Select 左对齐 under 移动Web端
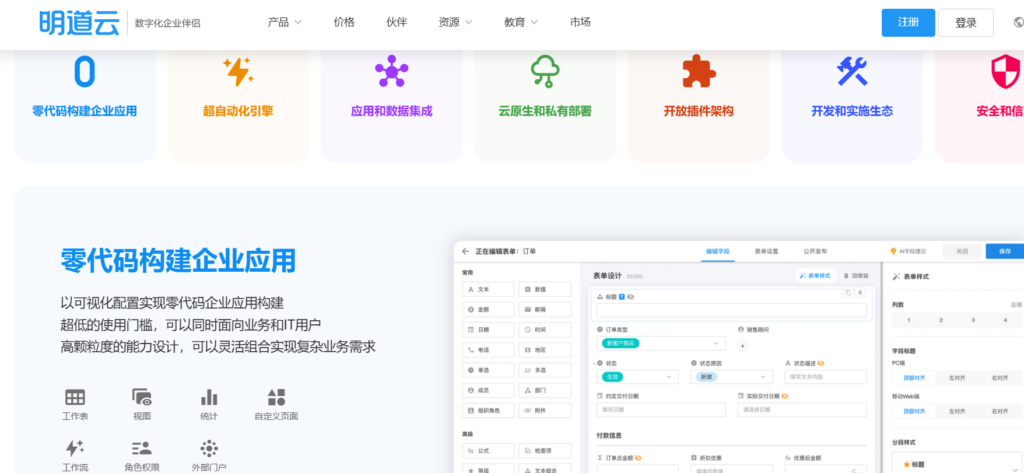This screenshot has width=1024, height=473. click(x=957, y=412)
